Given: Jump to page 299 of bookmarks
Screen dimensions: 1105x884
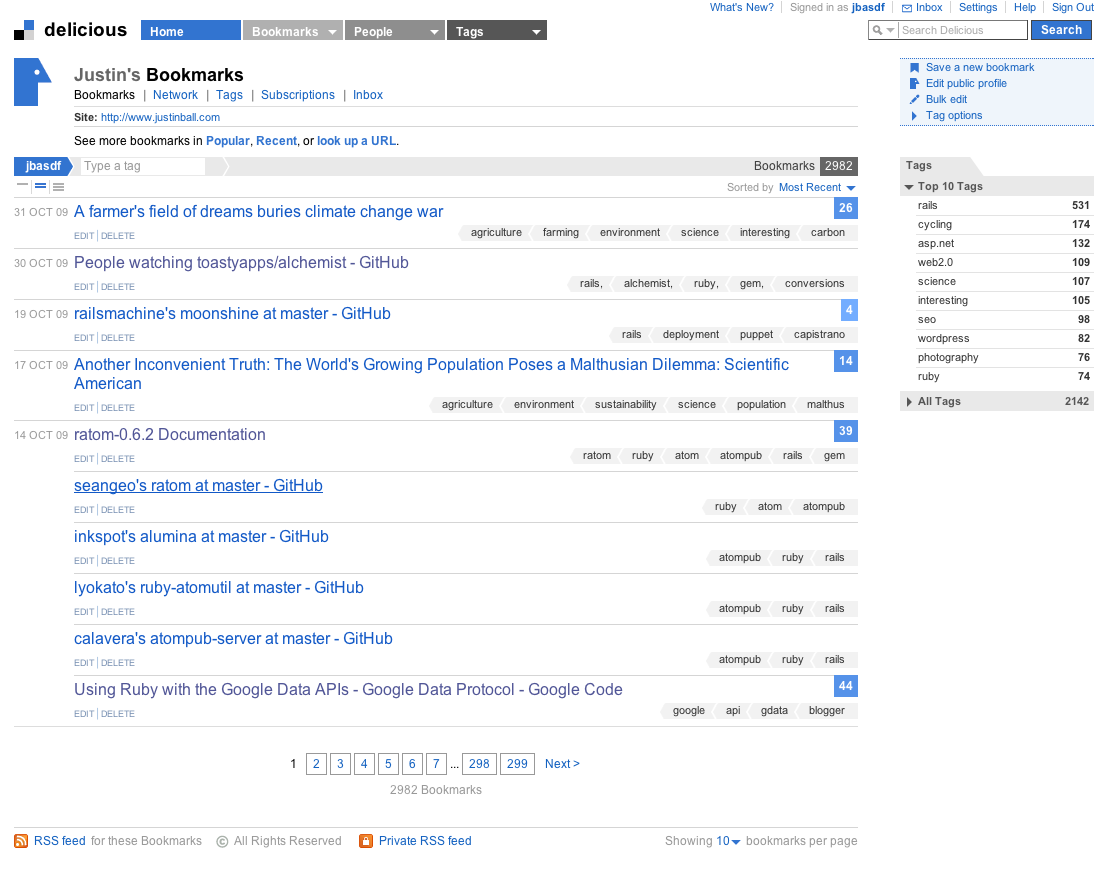Looking at the screenshot, I should [x=517, y=764].
